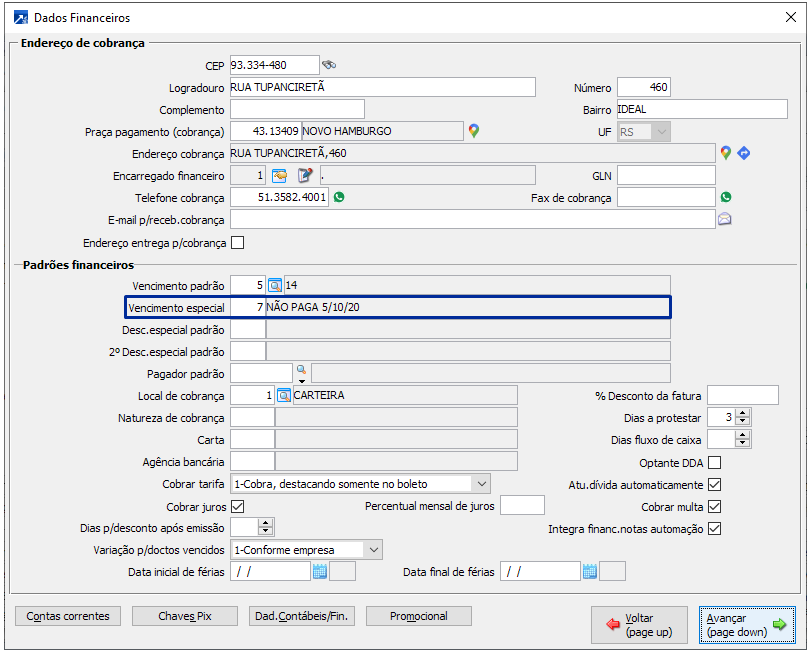Open WhatsApp icon next to Telefone cobrança
Screen dimensions: 811x654
click(x=339, y=197)
